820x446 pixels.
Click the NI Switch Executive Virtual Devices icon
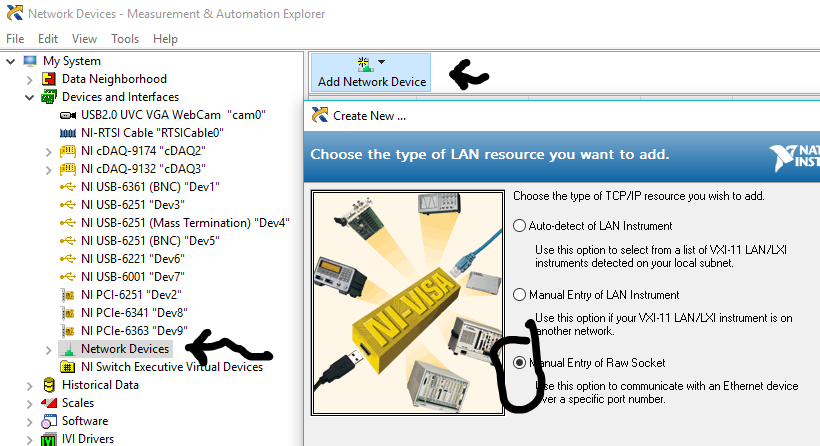pyautogui.click(x=67, y=367)
